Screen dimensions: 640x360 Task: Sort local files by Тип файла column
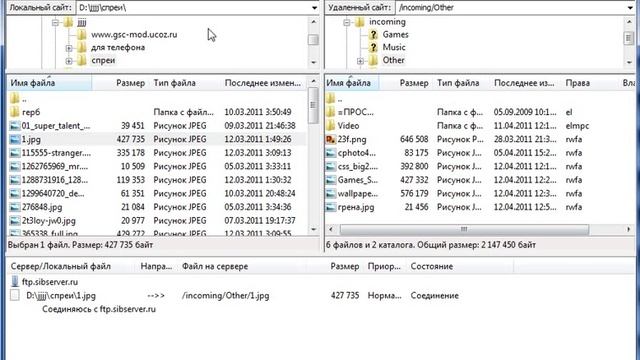pos(185,83)
